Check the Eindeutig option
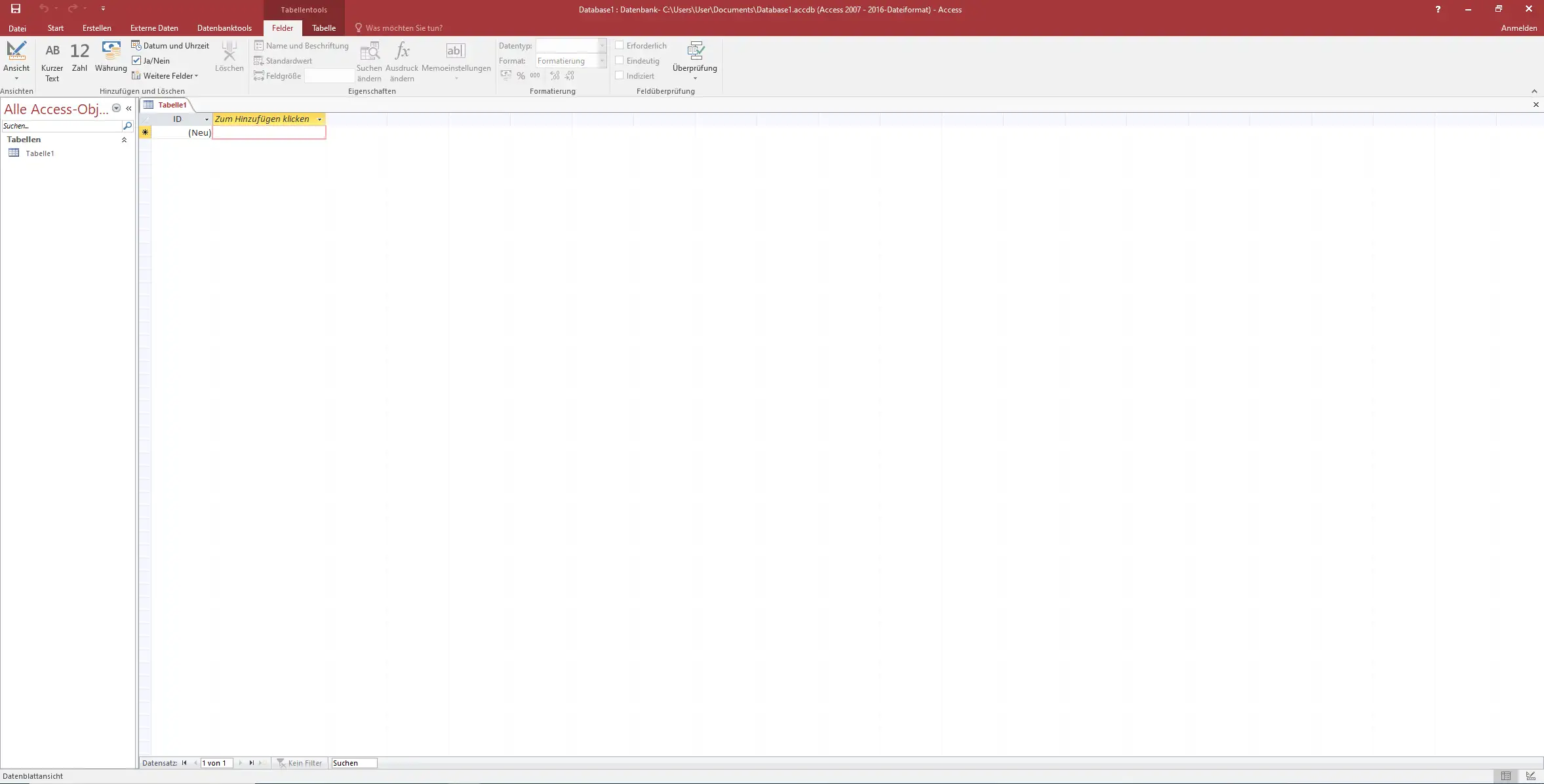Viewport: 1544px width, 784px height. point(619,60)
